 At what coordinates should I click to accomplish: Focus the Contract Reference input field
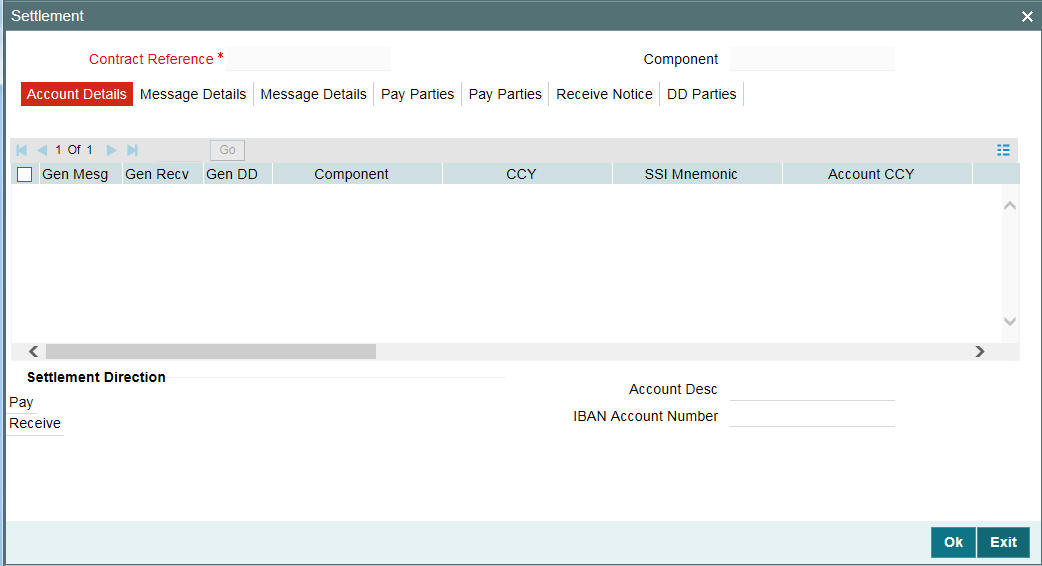pyautogui.click(x=308, y=59)
